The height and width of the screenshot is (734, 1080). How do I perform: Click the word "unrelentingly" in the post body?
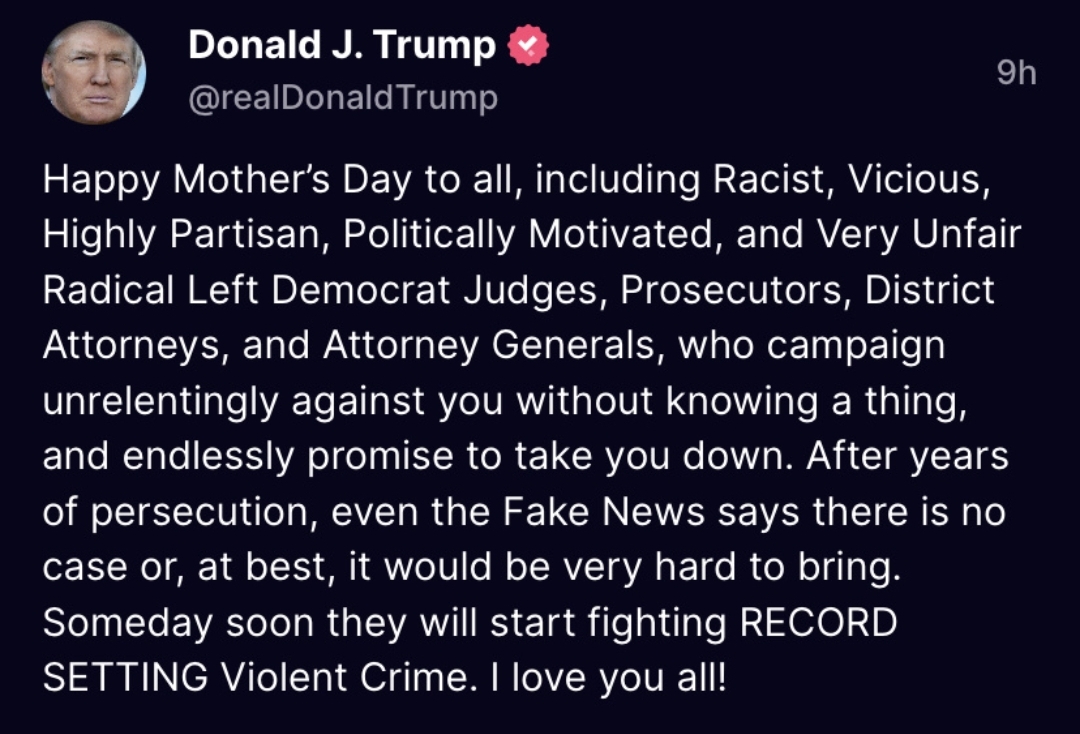160,401
